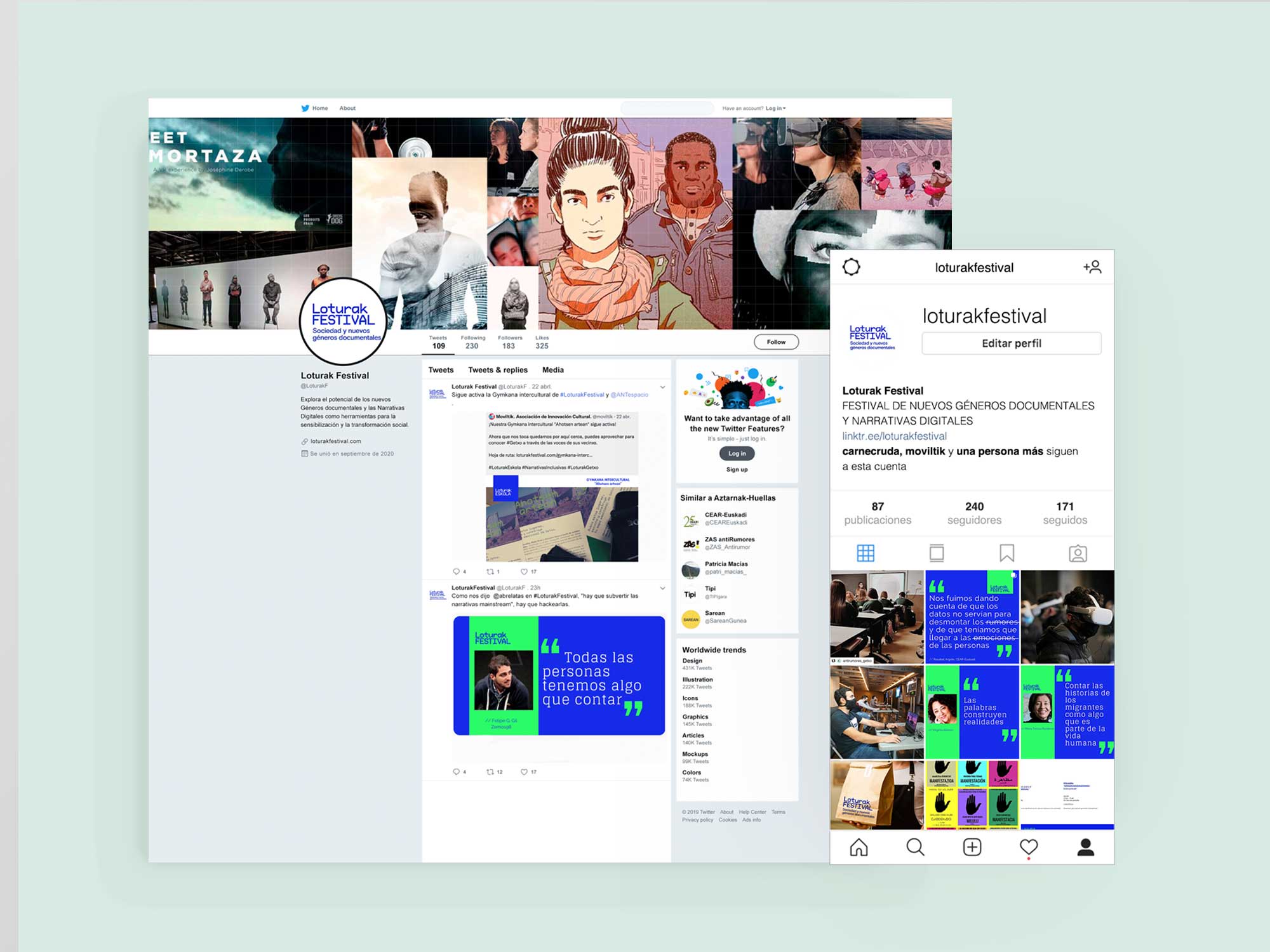1270x952 pixels.
Task: Open 'Las palabras construyen realidades' post
Action: coord(972,712)
